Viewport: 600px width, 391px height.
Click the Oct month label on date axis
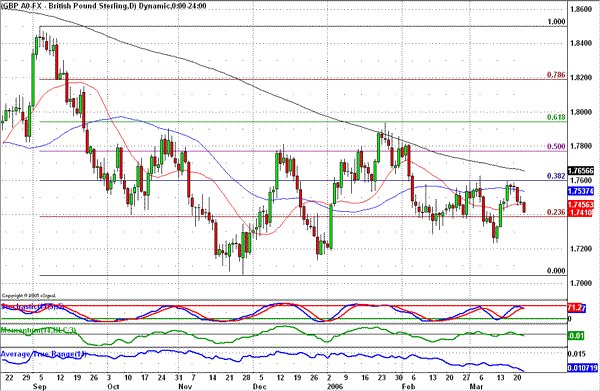click(x=113, y=386)
